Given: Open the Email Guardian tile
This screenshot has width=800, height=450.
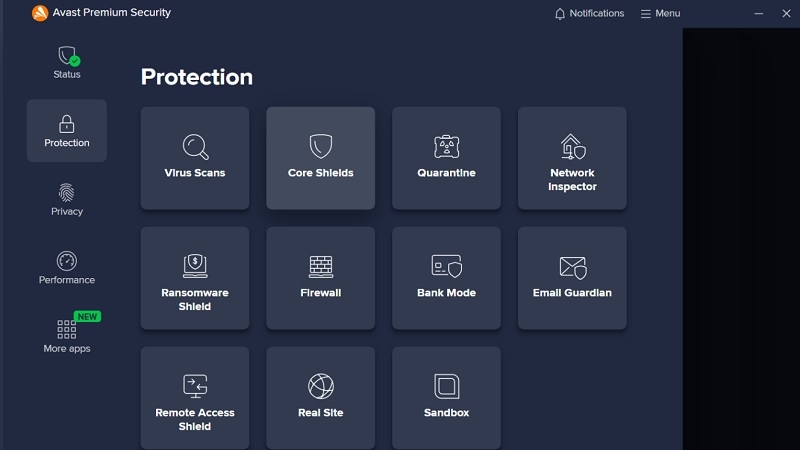Looking at the screenshot, I should [572, 278].
